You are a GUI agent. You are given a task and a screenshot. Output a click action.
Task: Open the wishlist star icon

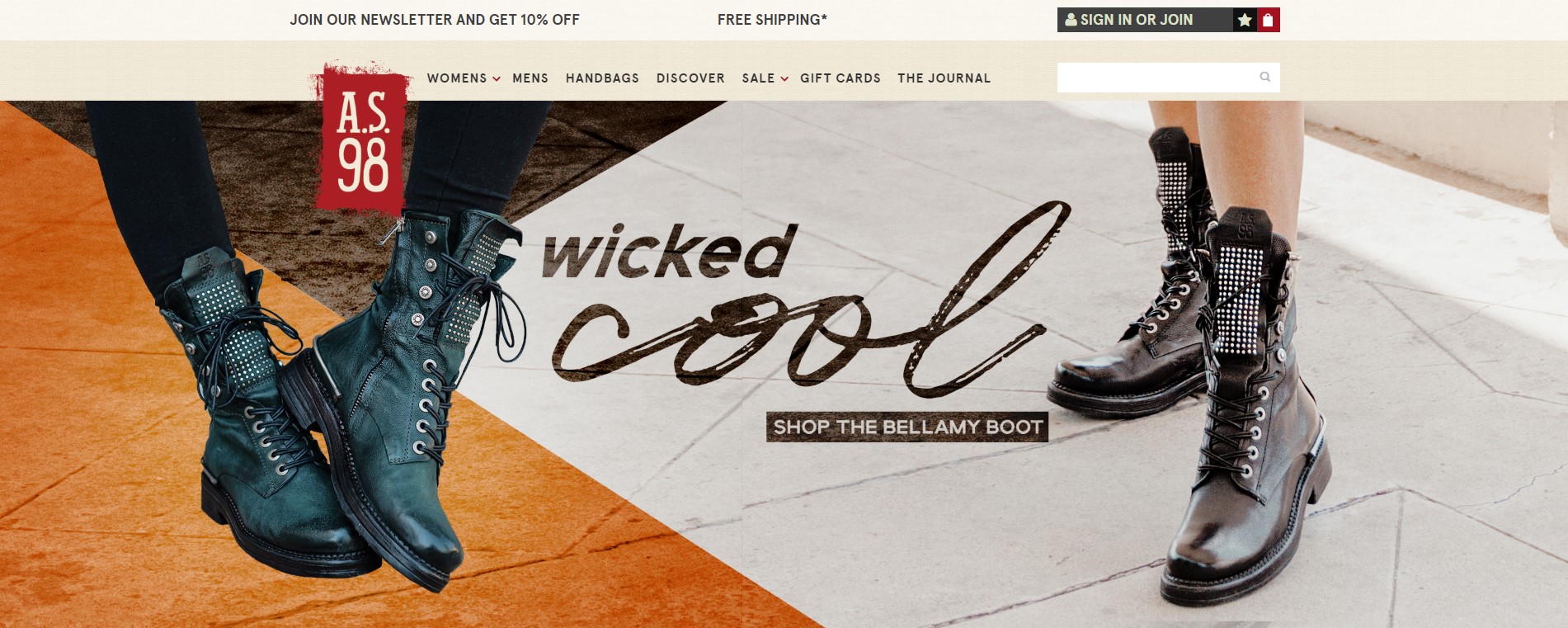pyautogui.click(x=1245, y=20)
